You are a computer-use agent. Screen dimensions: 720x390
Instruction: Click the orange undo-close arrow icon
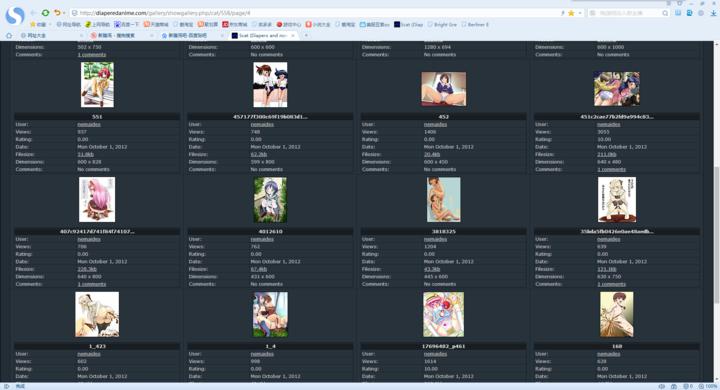coord(57,13)
